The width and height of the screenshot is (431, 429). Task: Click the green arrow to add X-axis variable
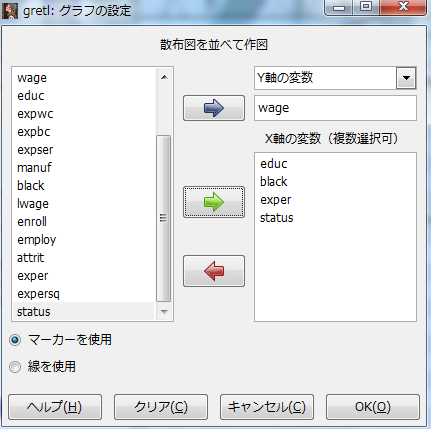[214, 202]
